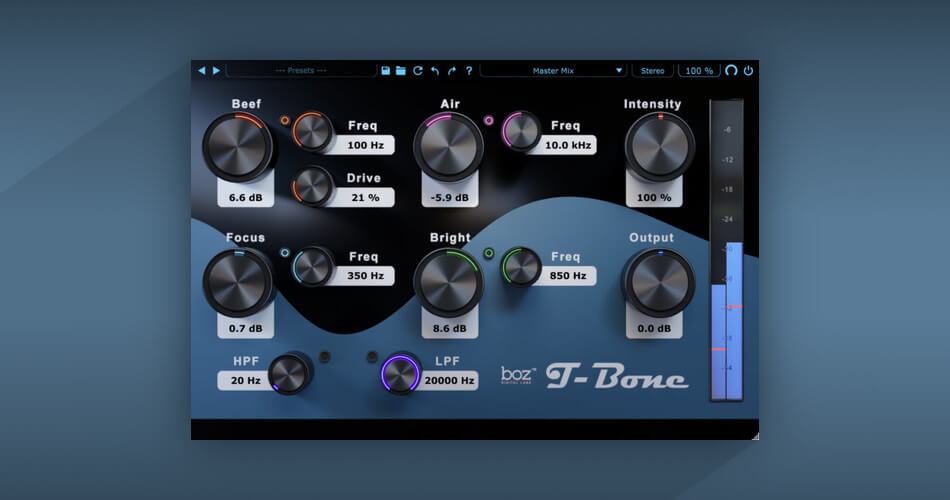Open the preset folder icon
Image resolution: width=950 pixels, height=500 pixels.
[400, 71]
